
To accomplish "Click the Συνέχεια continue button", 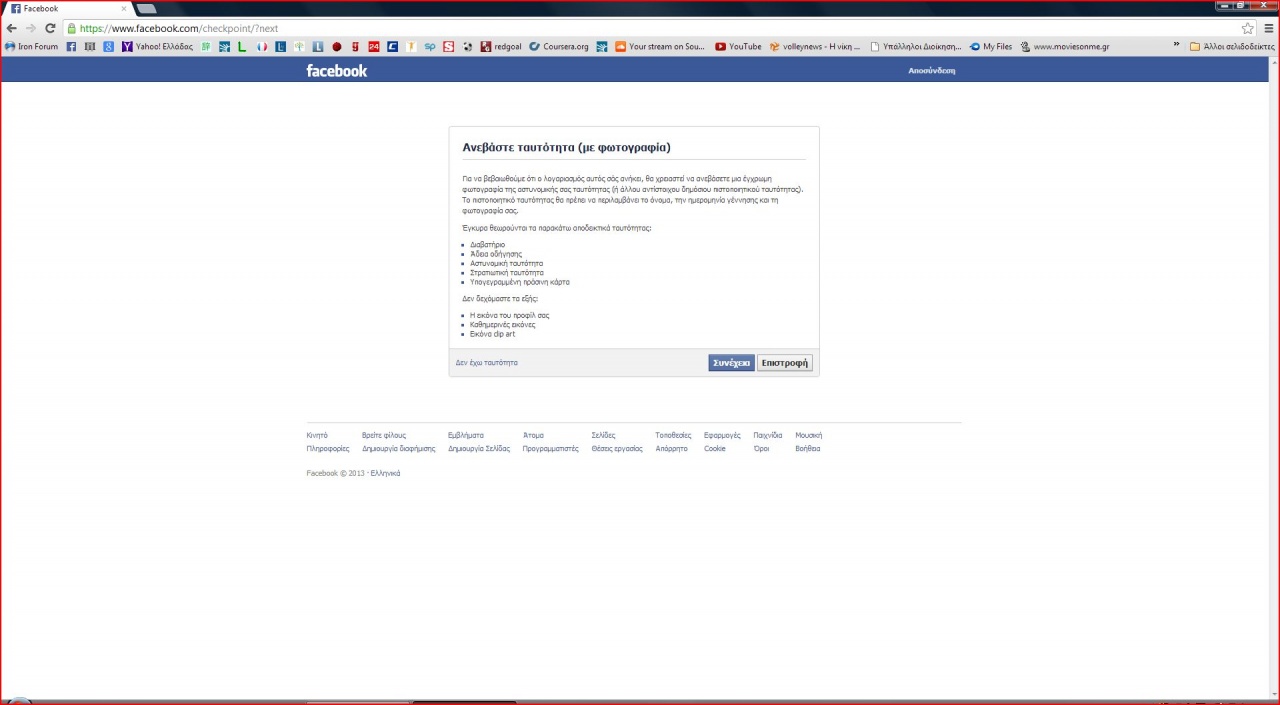I will (x=731, y=363).
